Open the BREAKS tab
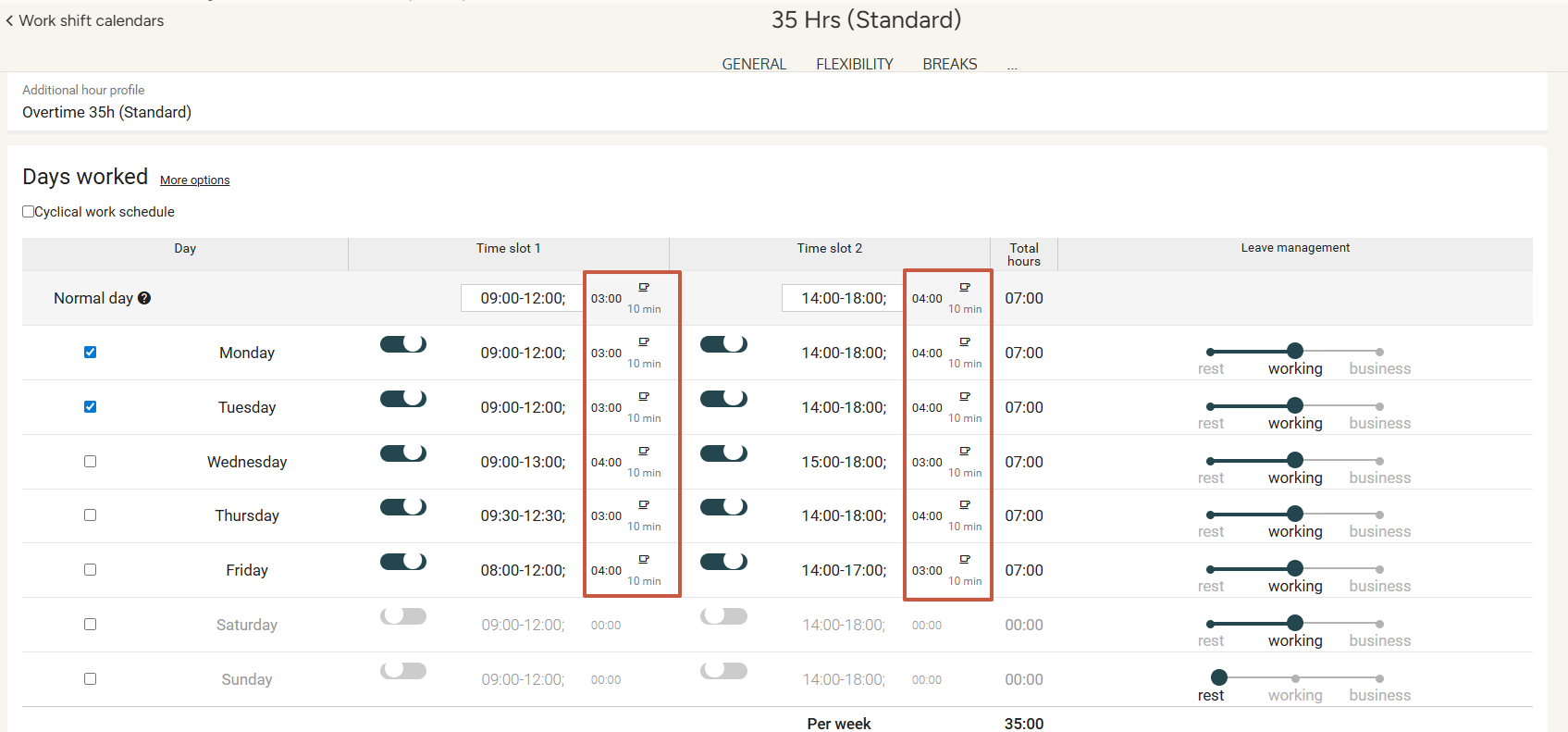This screenshot has width=1568, height=732. tap(949, 64)
